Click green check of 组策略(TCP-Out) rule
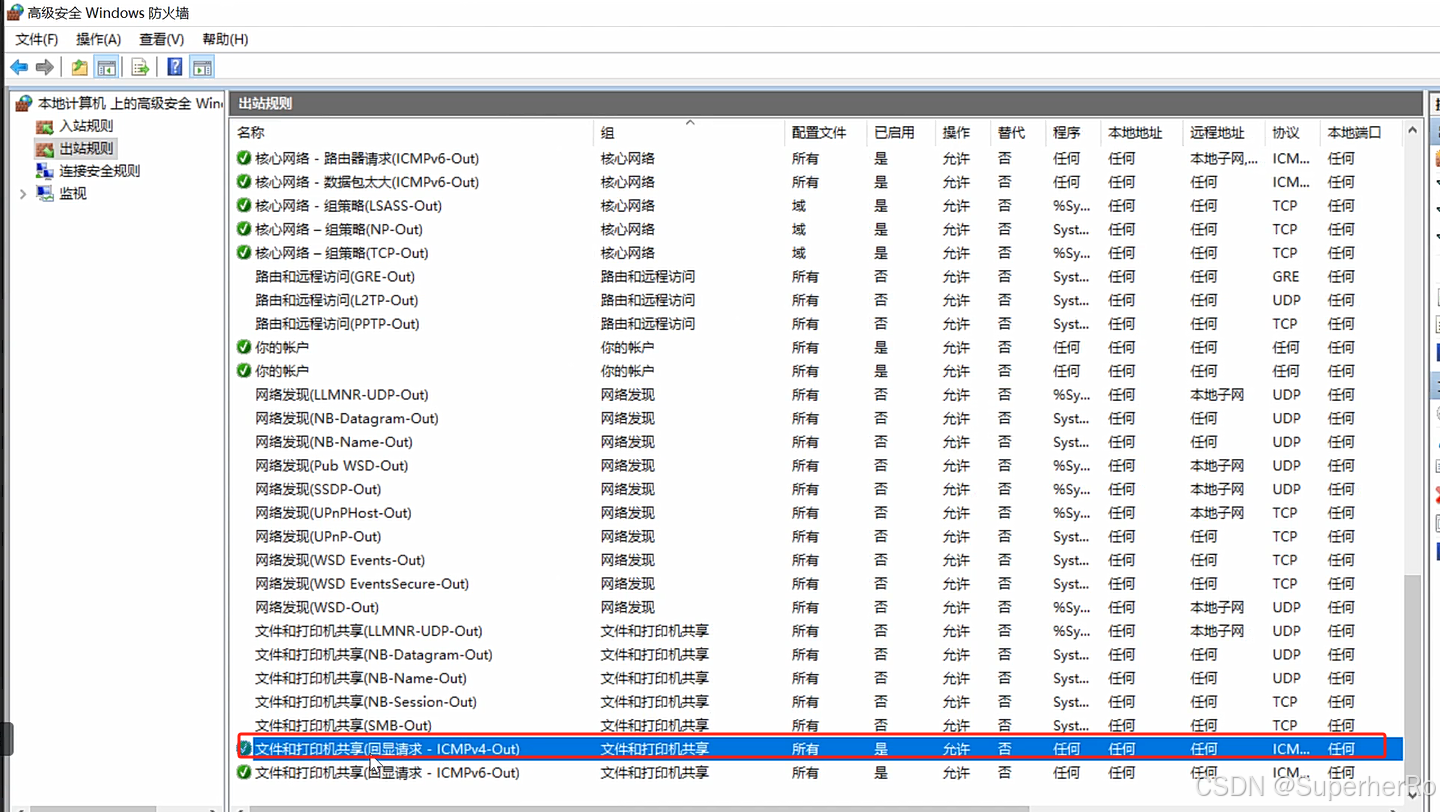 coord(243,253)
